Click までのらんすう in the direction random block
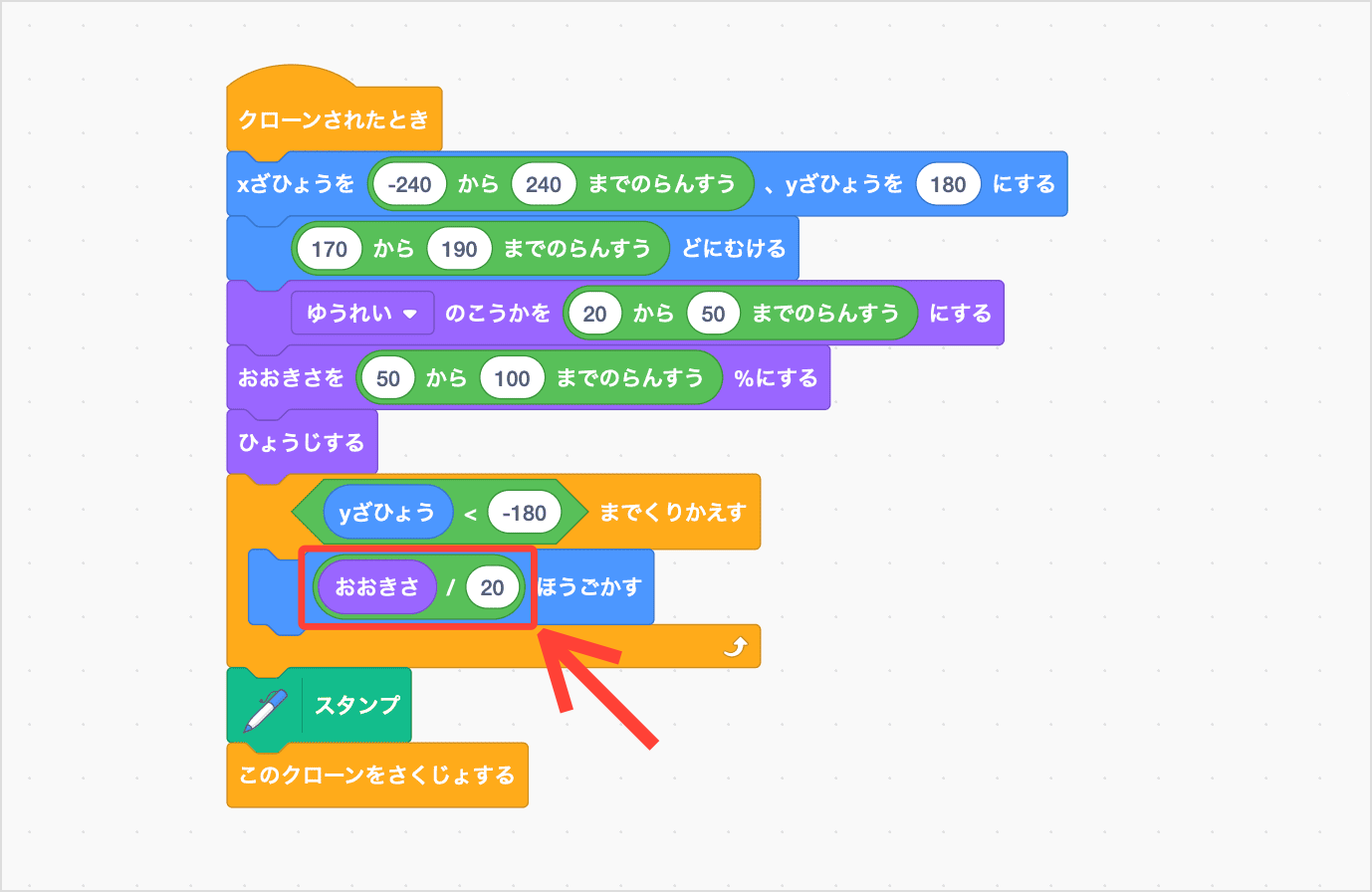Screen dimensions: 1372x892 pyautogui.click(x=576, y=248)
